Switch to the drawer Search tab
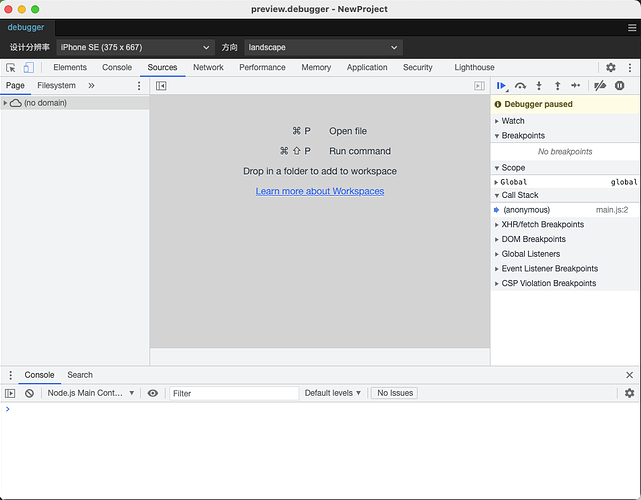The image size is (641, 500). pyautogui.click(x=80, y=375)
